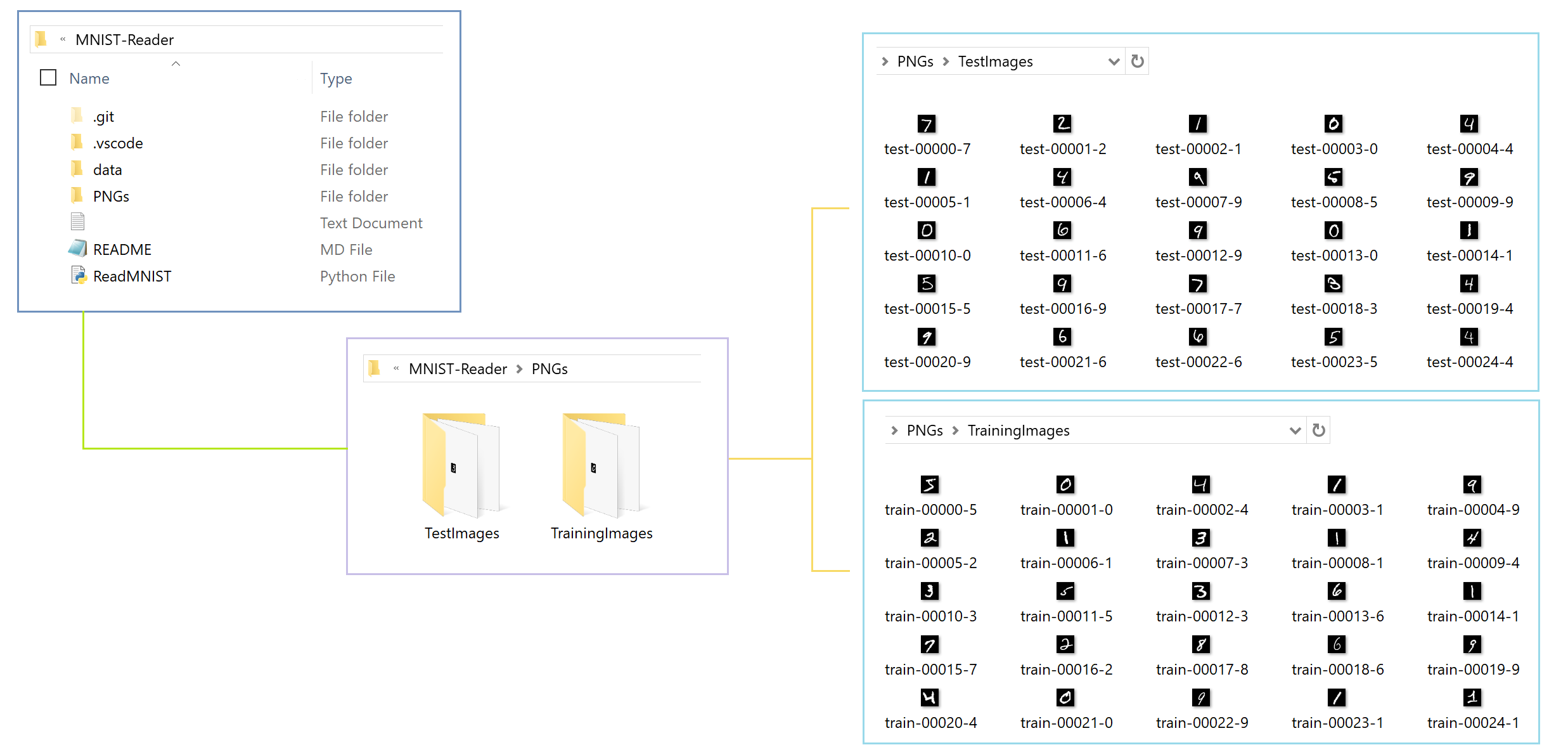Select the MNIST-Reader breadcrumb in PNGs window
The width and height of the screenshot is (1568, 752).
(458, 368)
